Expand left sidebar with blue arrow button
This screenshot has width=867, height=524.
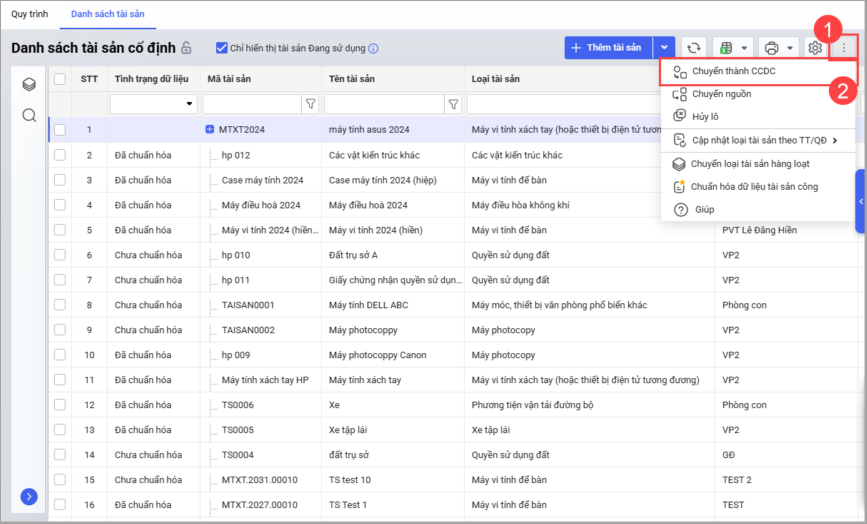(x=29, y=496)
